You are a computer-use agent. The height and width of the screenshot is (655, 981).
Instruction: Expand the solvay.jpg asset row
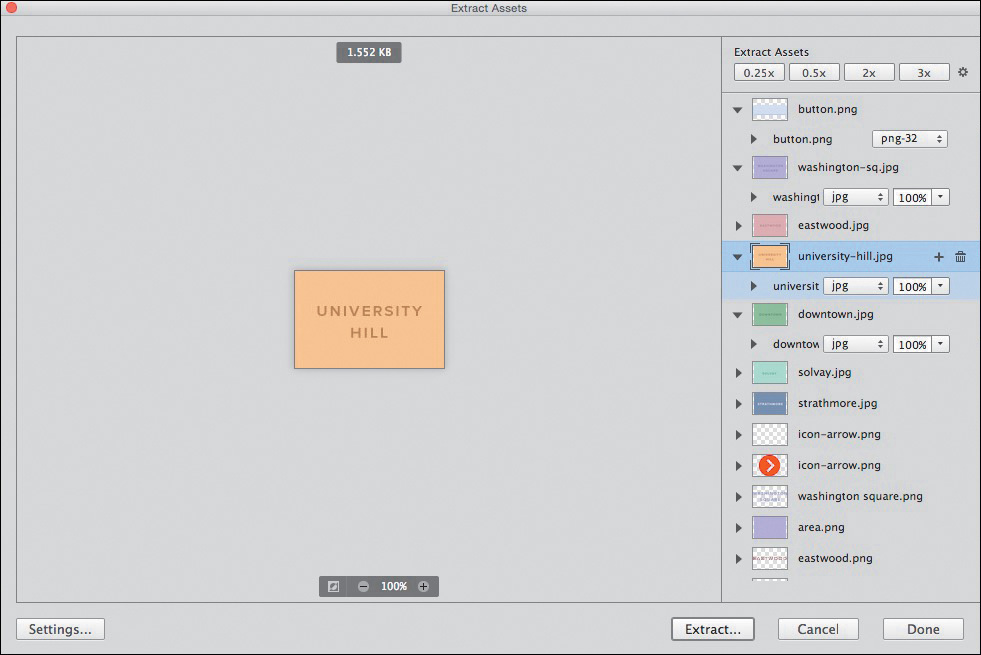pos(739,373)
